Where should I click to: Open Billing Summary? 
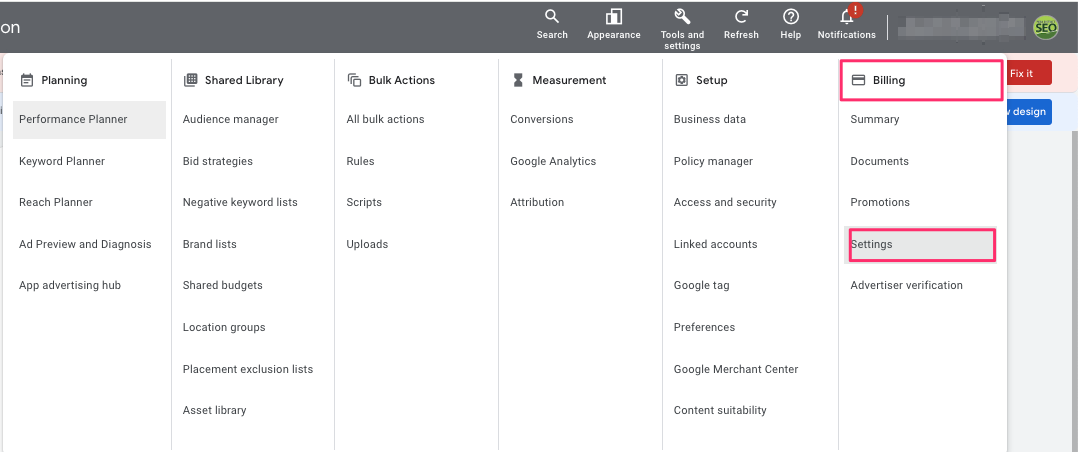(x=874, y=120)
